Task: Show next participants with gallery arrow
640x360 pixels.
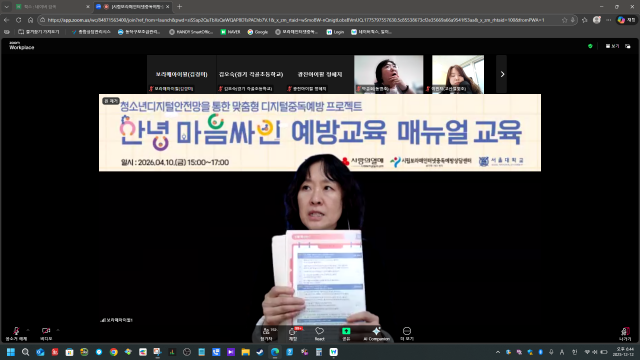Action: pos(502,74)
